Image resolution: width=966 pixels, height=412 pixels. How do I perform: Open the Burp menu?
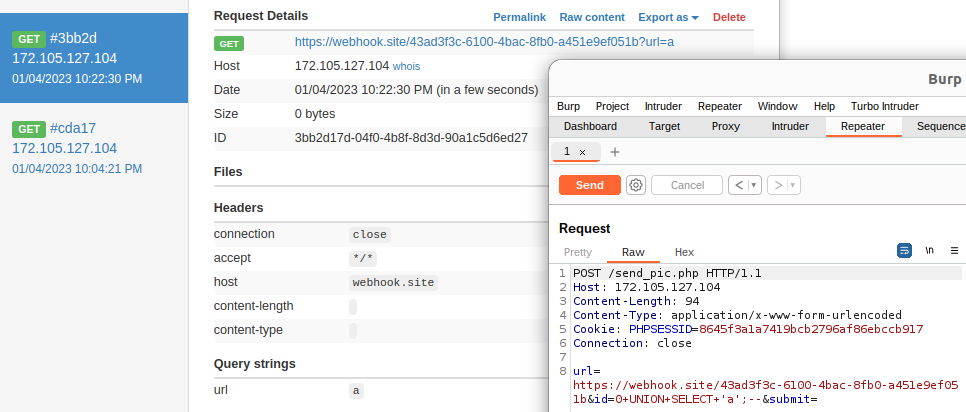tap(568, 106)
